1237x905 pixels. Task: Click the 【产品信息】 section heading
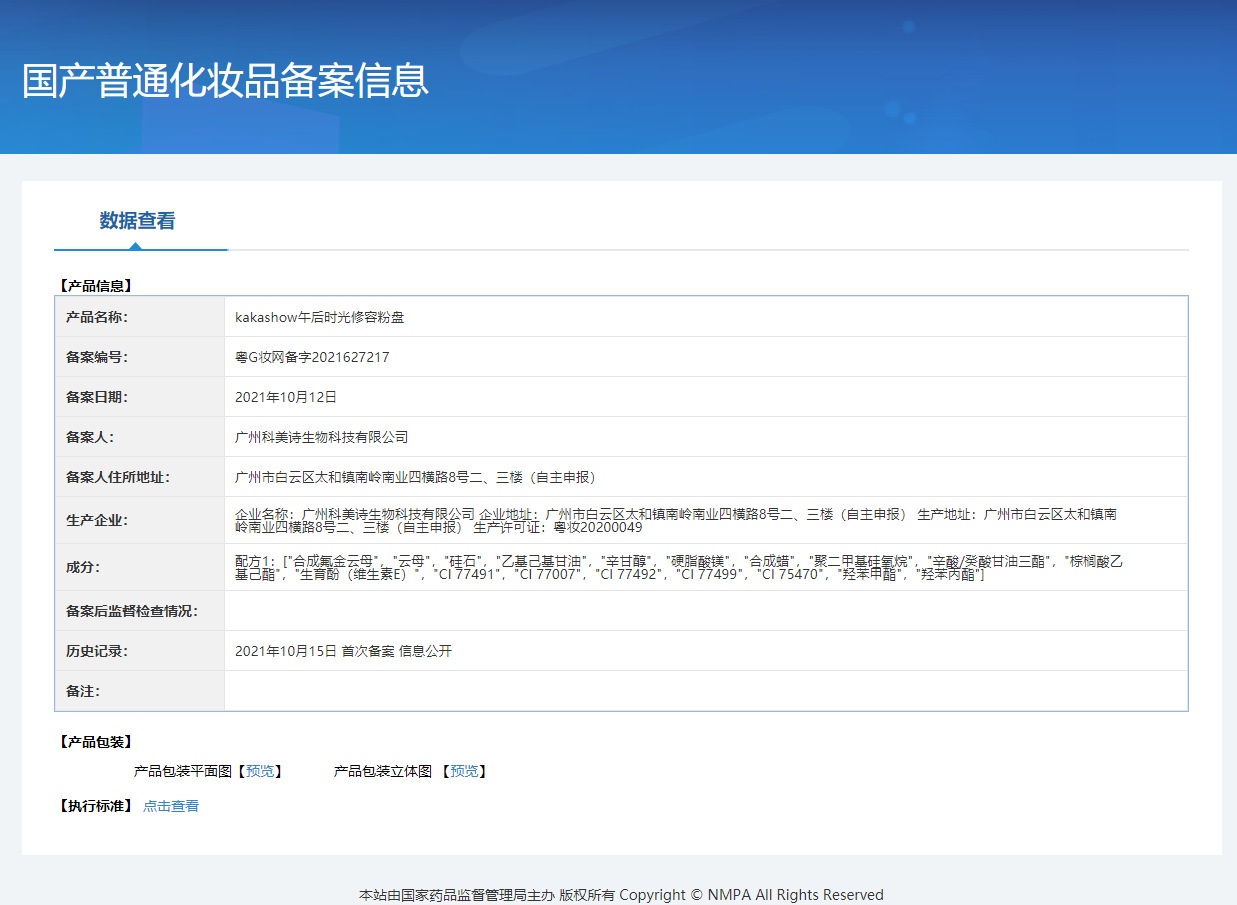coord(96,285)
